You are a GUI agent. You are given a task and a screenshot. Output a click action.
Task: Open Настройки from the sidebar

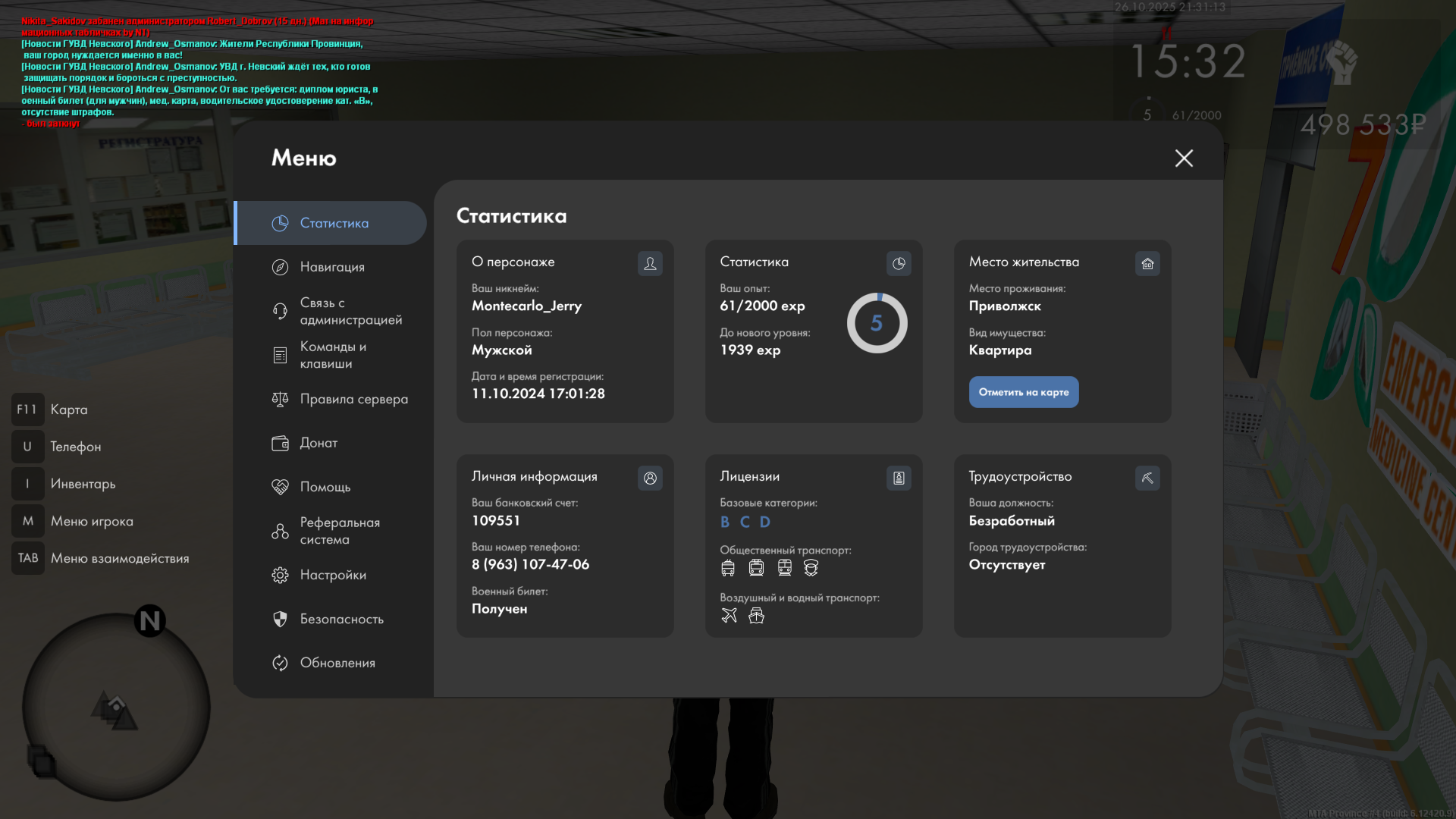pyautogui.click(x=332, y=575)
